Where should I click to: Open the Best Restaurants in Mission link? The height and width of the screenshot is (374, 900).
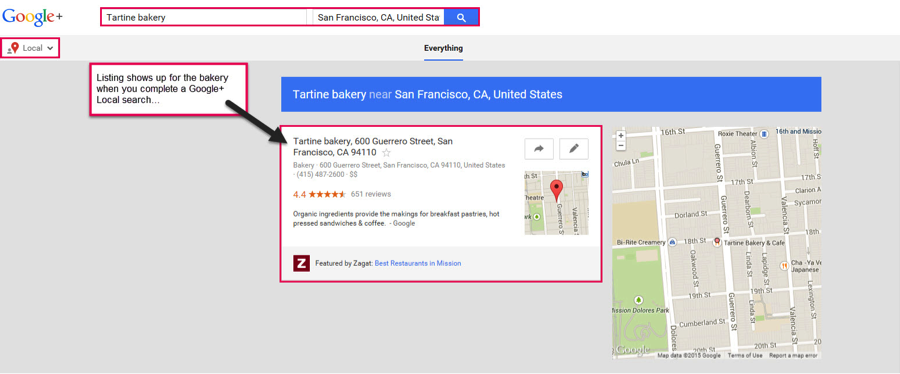coord(418,263)
